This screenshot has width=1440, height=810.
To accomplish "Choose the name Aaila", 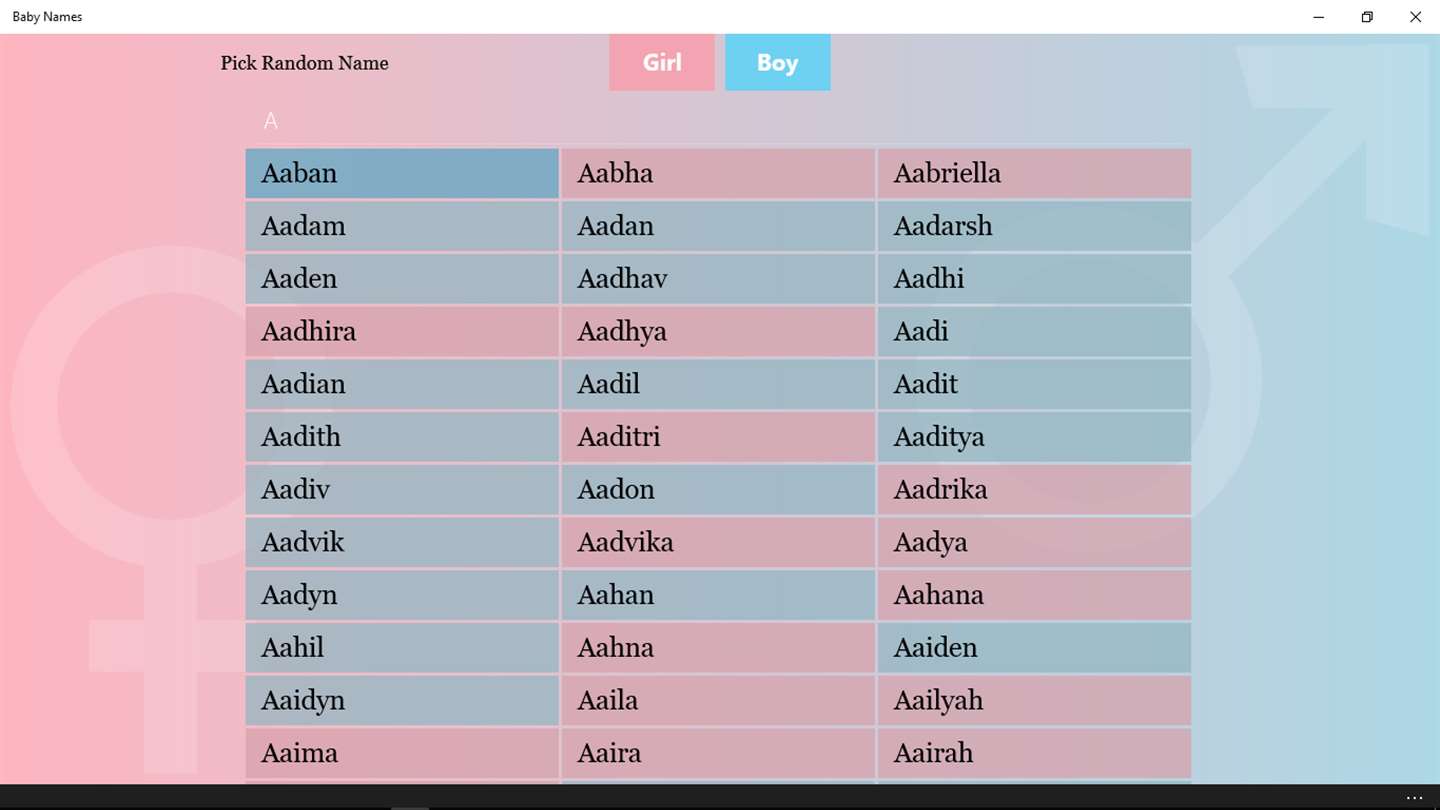I will 717,700.
